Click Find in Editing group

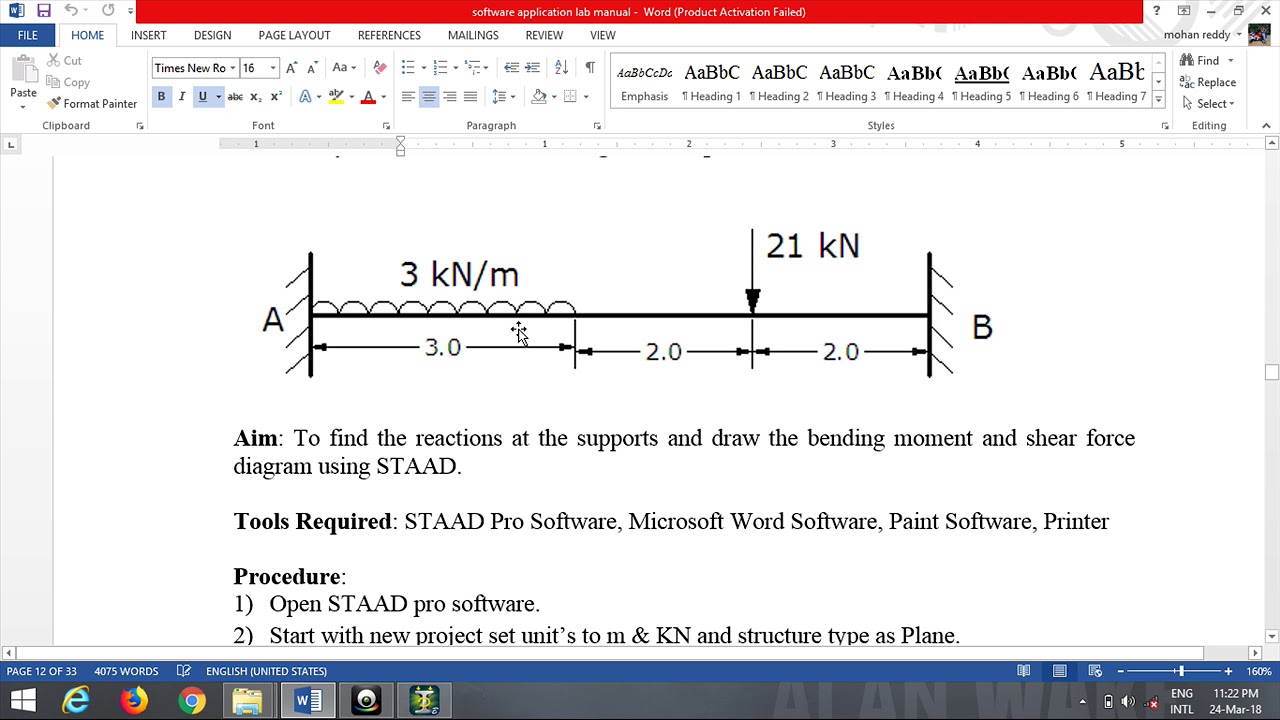1200,60
